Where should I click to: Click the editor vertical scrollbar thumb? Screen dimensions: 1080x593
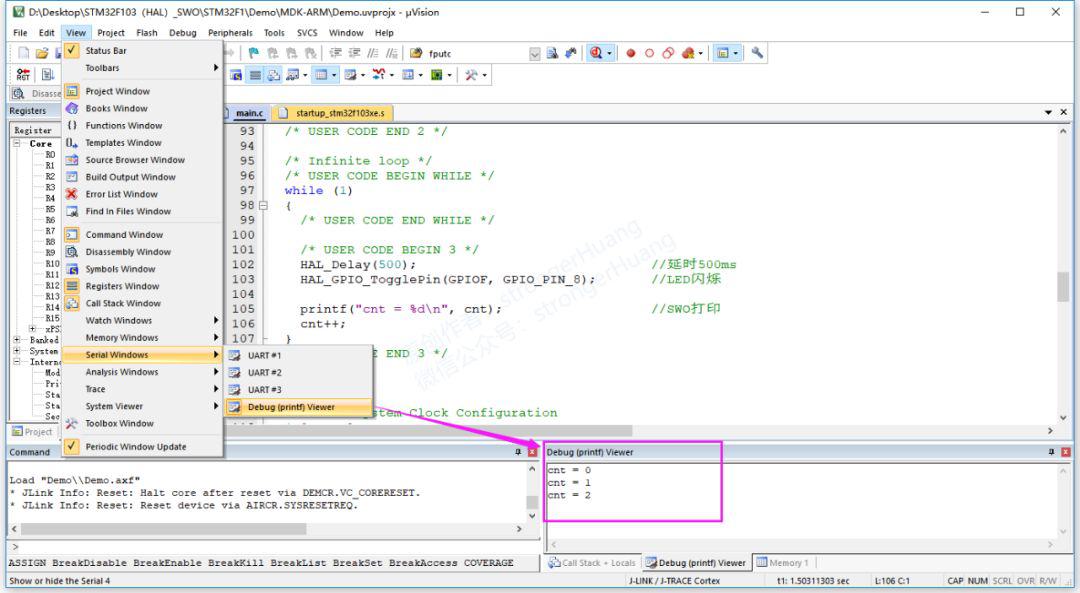coord(1063,287)
